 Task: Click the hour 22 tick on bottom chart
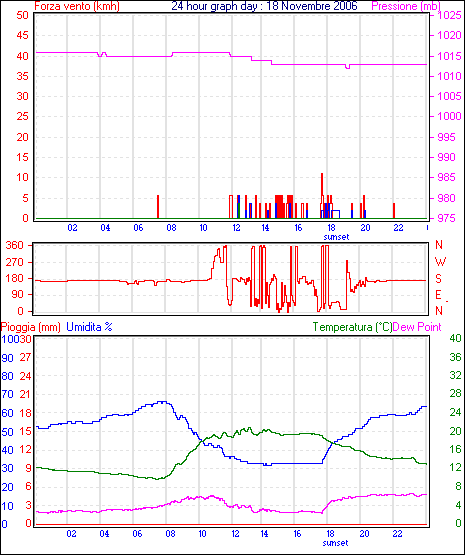[398, 534]
